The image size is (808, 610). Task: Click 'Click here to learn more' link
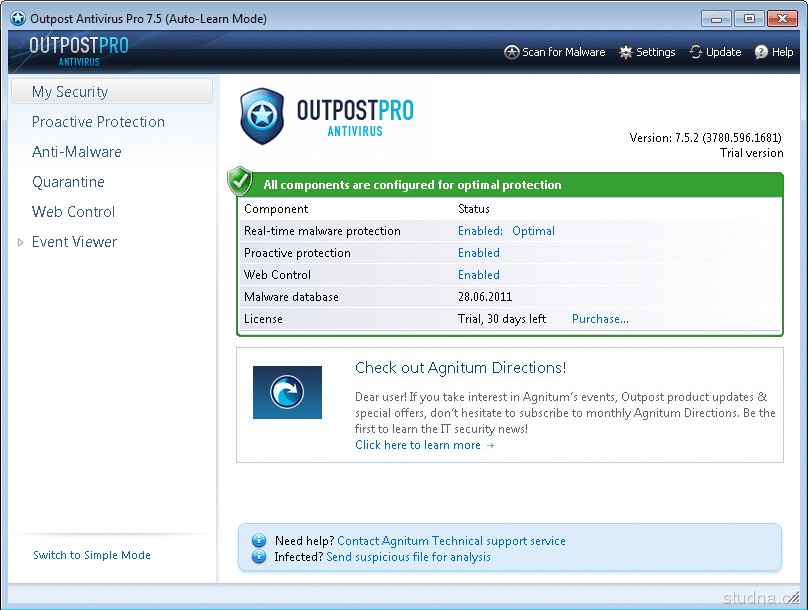[418, 445]
